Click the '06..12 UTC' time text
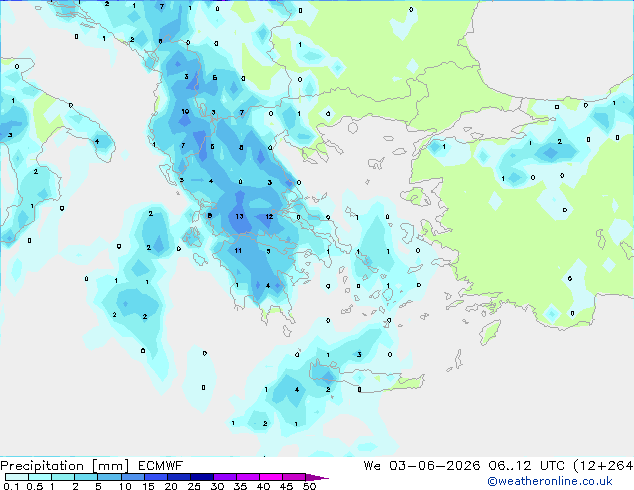Viewport: 634px width, 490px height. coord(526,466)
